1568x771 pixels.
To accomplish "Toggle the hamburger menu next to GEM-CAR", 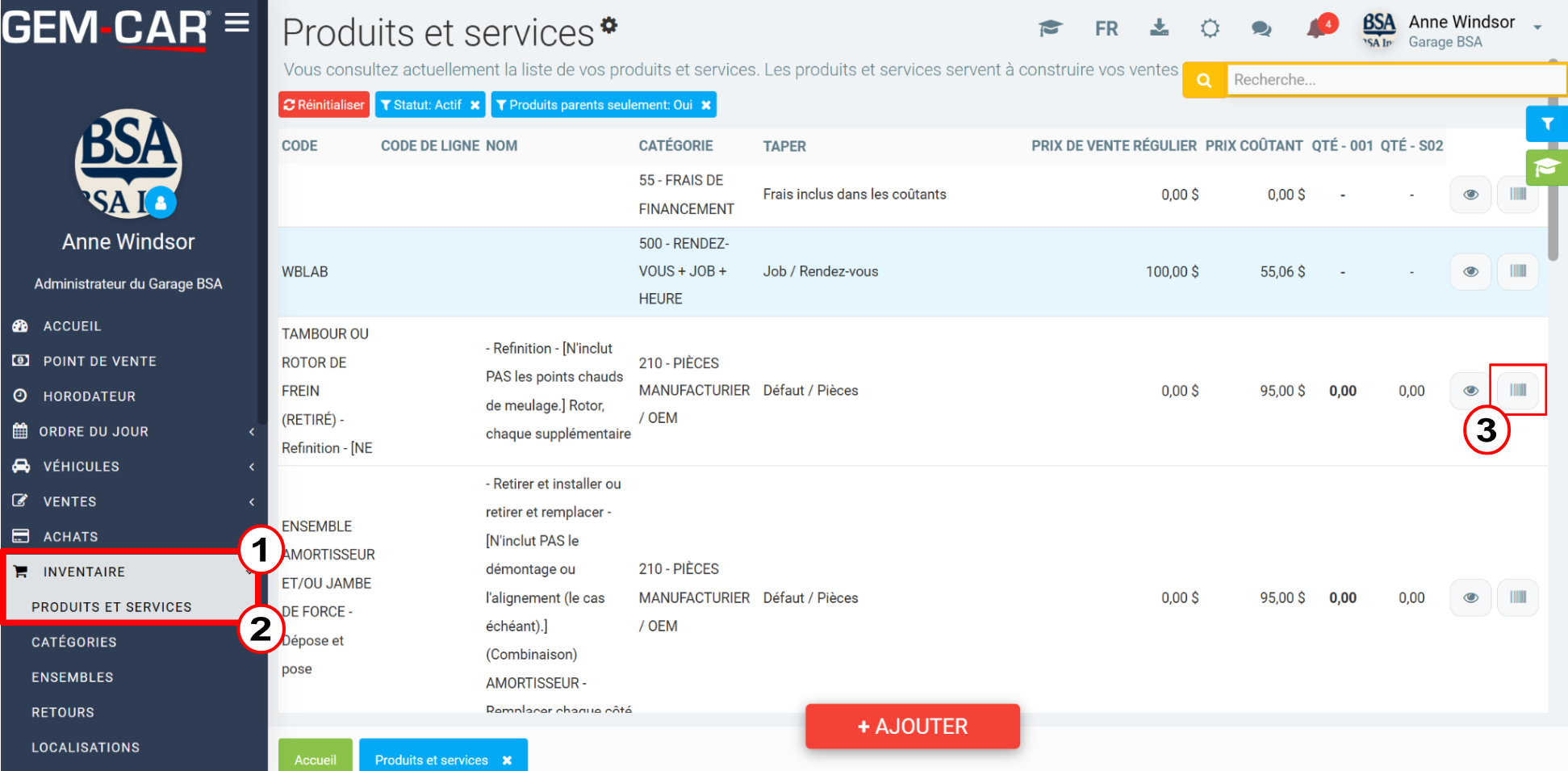I will pyautogui.click(x=236, y=23).
